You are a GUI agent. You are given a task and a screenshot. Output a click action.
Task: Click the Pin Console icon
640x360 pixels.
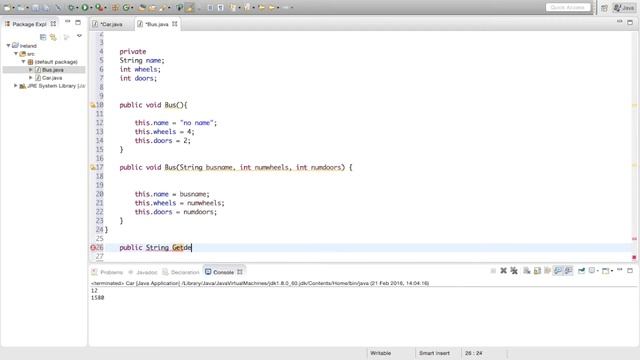pyautogui.click(x=581, y=271)
